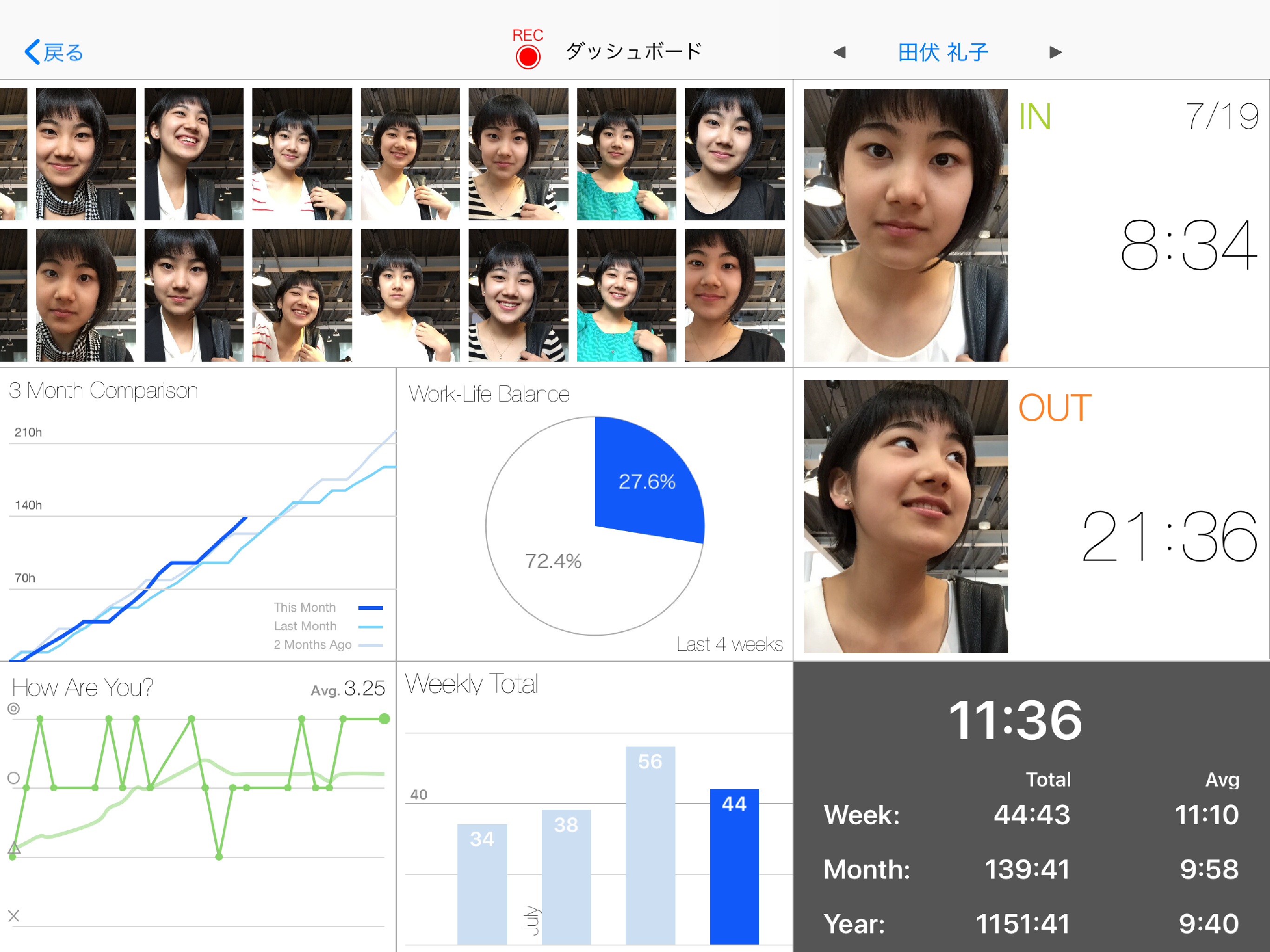Open top-row photo with red striped shirt
Screen dimensions: 1270x952
pos(302,154)
